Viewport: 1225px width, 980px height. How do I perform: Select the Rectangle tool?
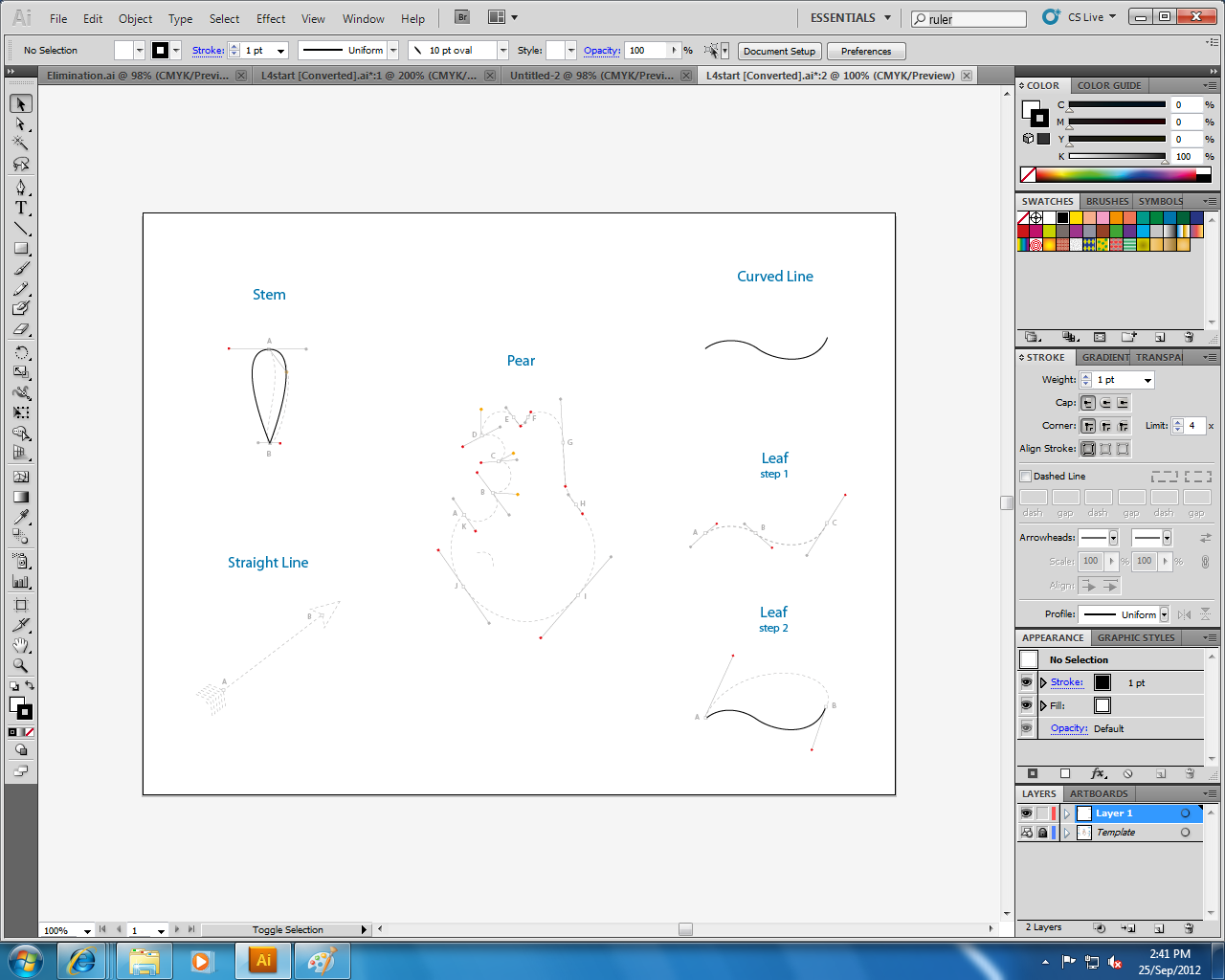click(22, 251)
